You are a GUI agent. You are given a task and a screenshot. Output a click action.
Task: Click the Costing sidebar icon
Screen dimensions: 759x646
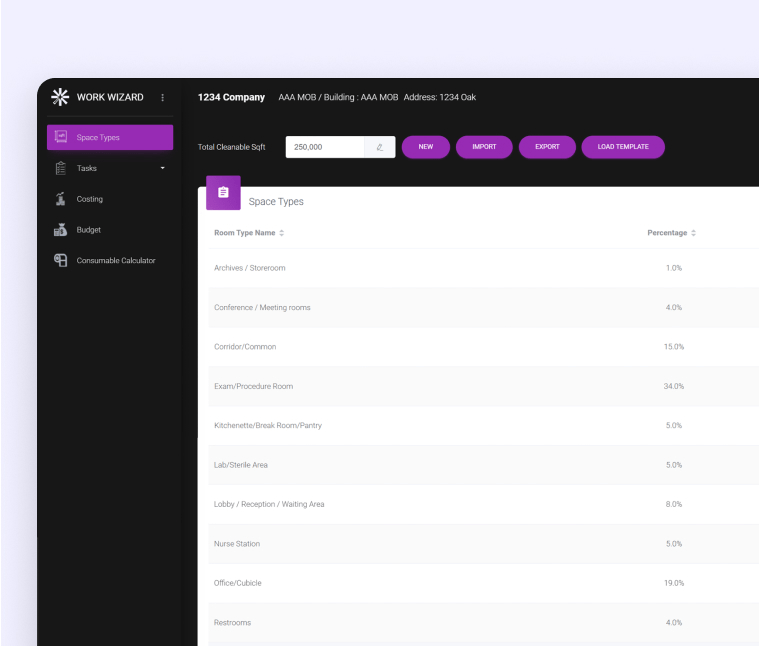61,199
